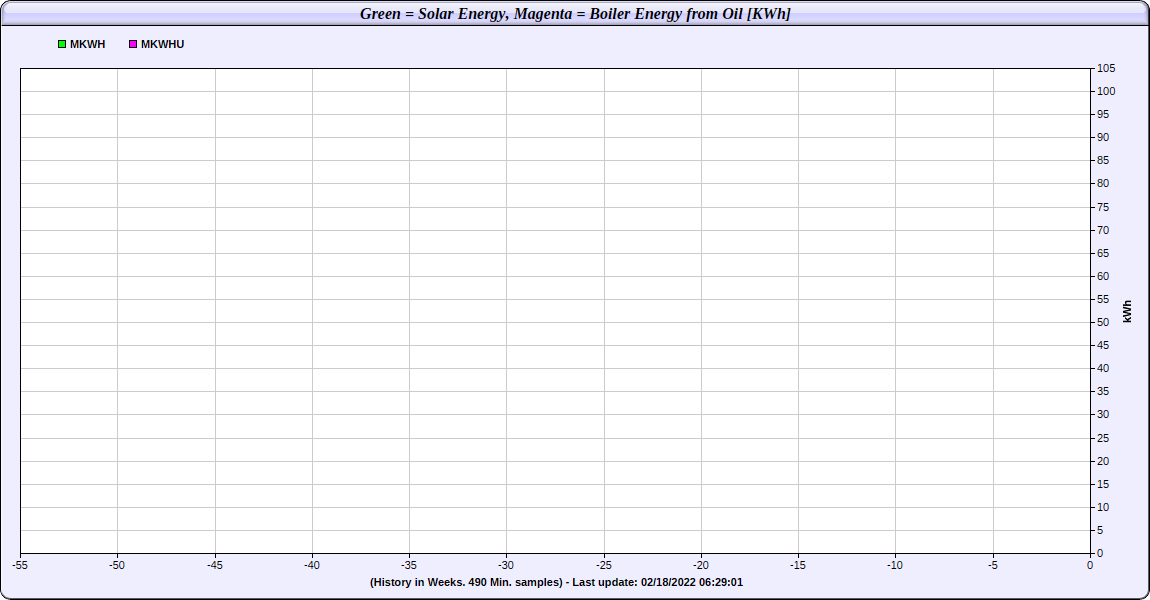Click the y-axis value 105
The height and width of the screenshot is (600, 1150).
tap(1106, 68)
